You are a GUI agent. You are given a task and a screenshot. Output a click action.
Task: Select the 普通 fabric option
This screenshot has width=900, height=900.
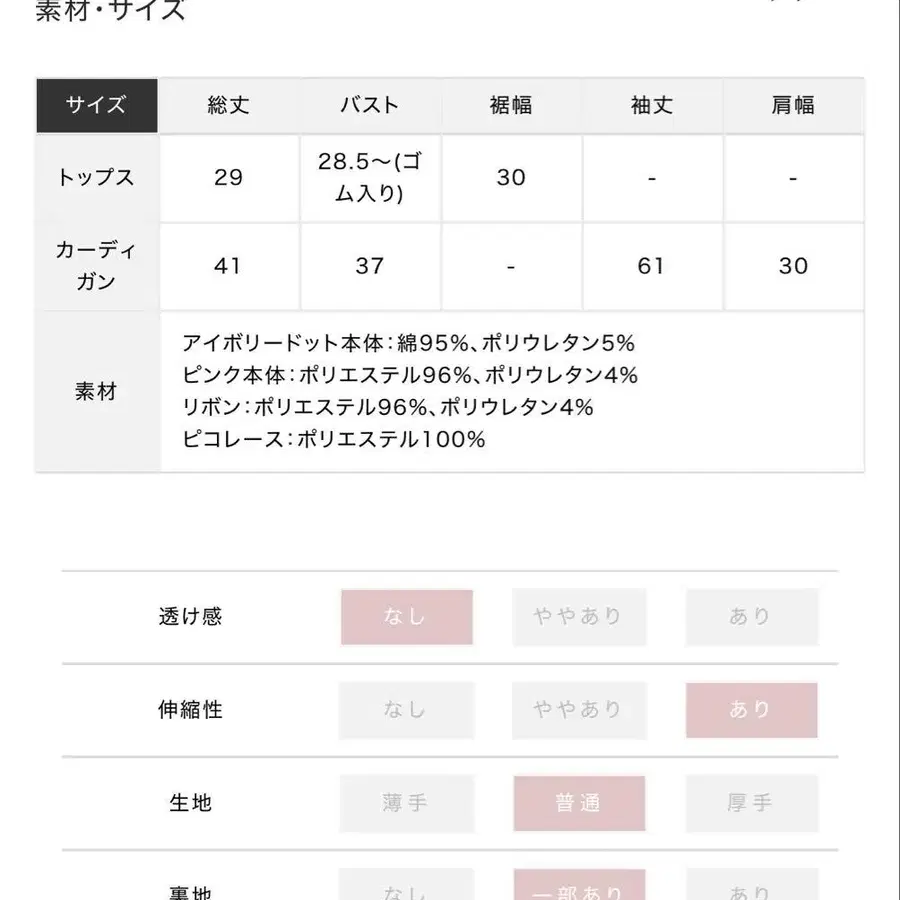[579, 803]
